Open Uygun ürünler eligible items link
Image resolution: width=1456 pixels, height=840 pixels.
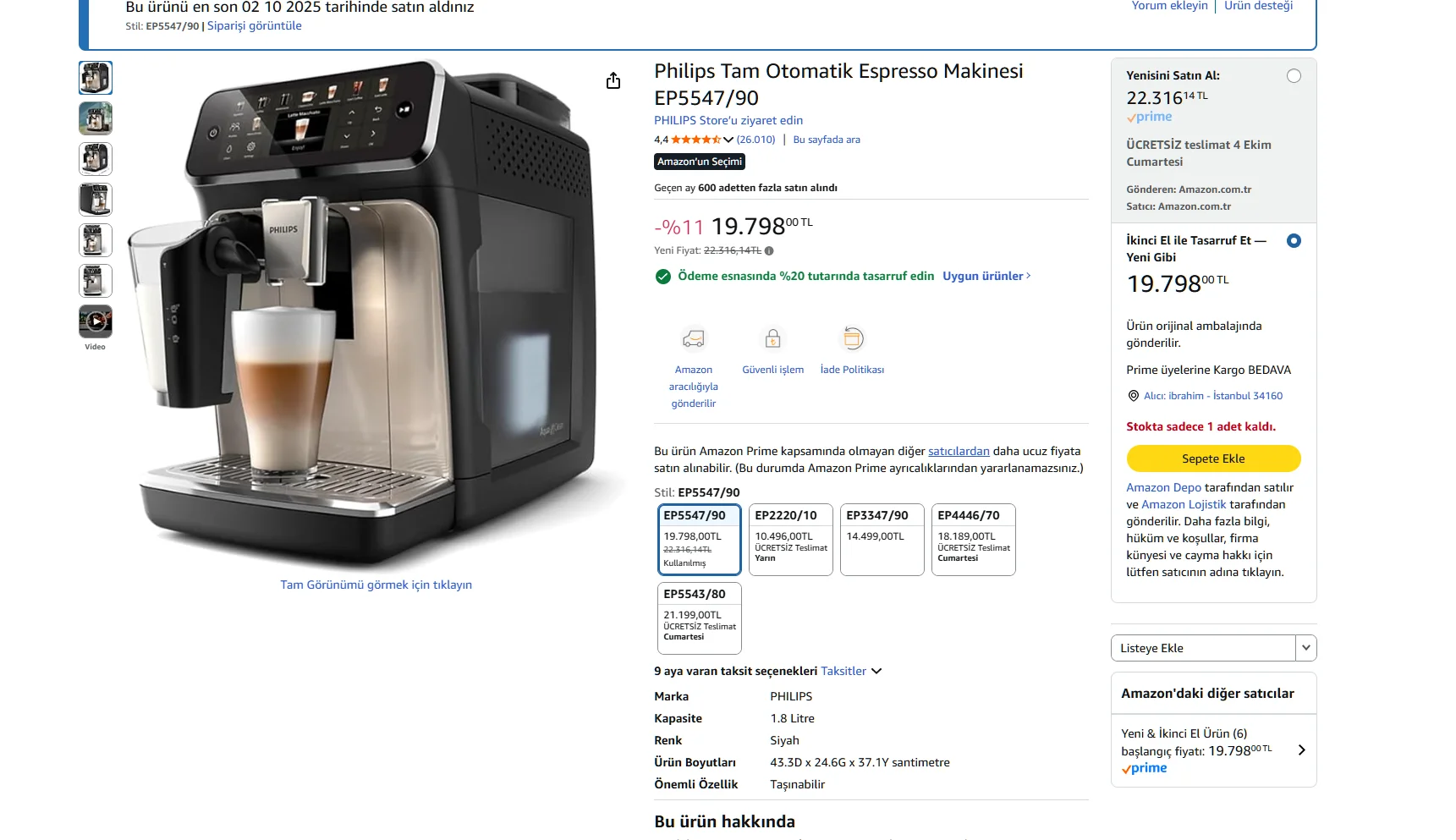click(x=986, y=276)
